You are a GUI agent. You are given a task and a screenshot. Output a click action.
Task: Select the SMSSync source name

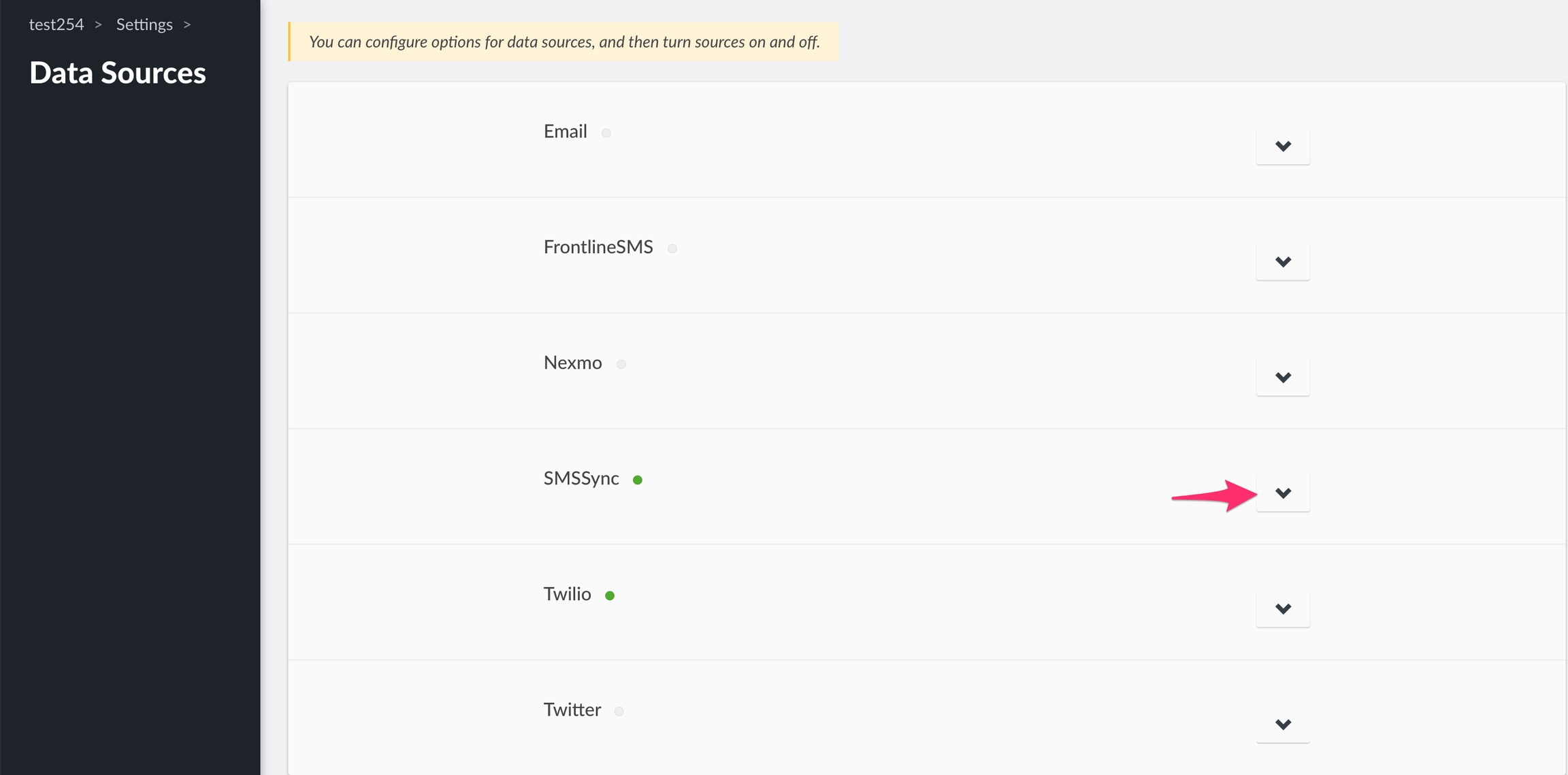581,478
